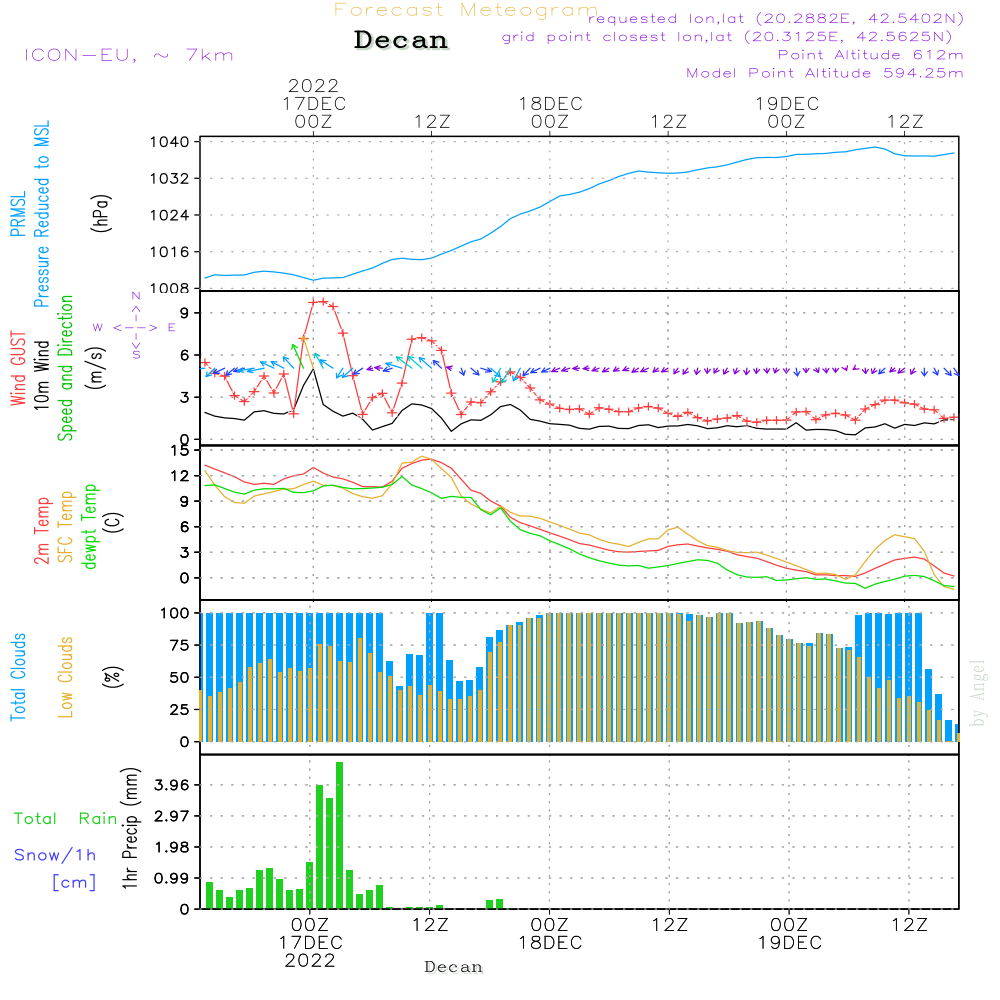Click the red '2m Temp' legend label
Image resolution: width=1000 pixels, height=1000 pixels.
pos(41,531)
